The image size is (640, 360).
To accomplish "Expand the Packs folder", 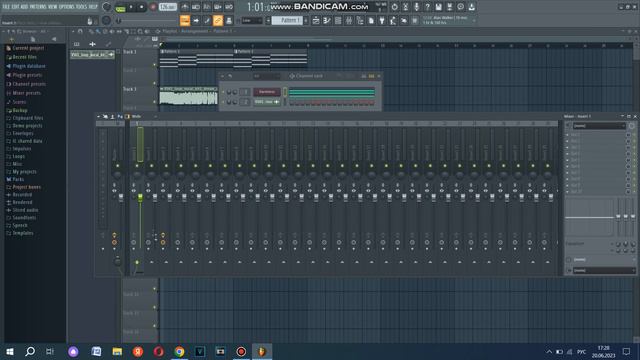I will tap(18, 179).
